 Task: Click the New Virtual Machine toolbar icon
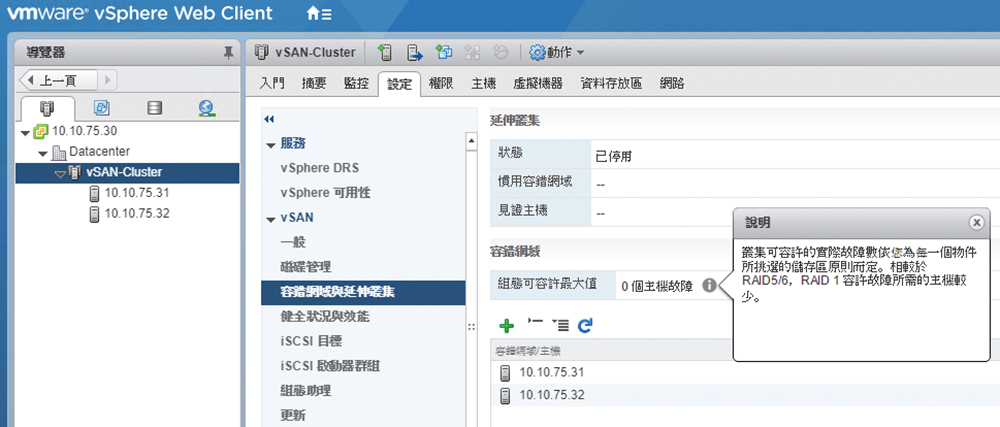click(x=444, y=52)
